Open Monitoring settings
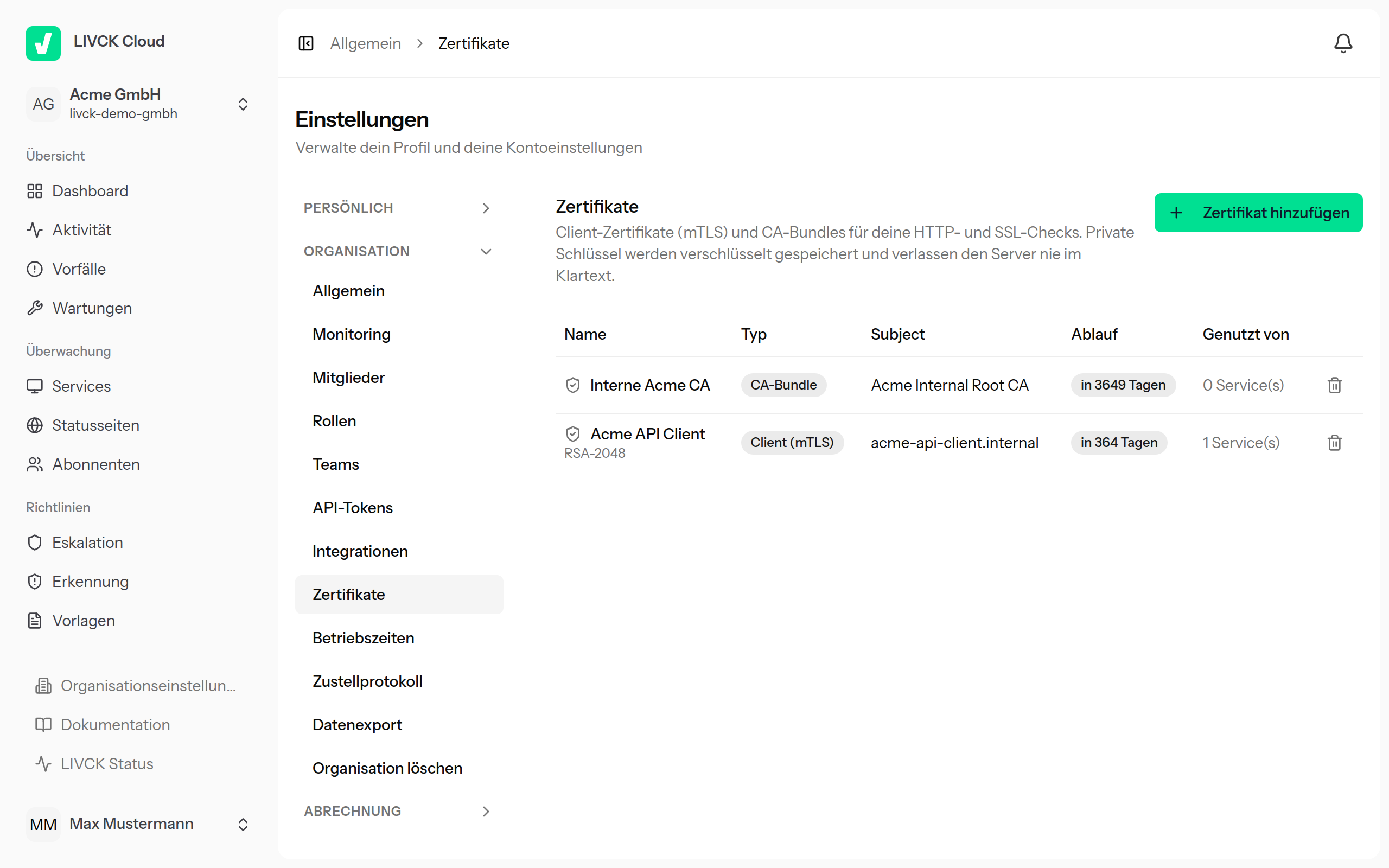The width and height of the screenshot is (1389, 868). point(399,334)
